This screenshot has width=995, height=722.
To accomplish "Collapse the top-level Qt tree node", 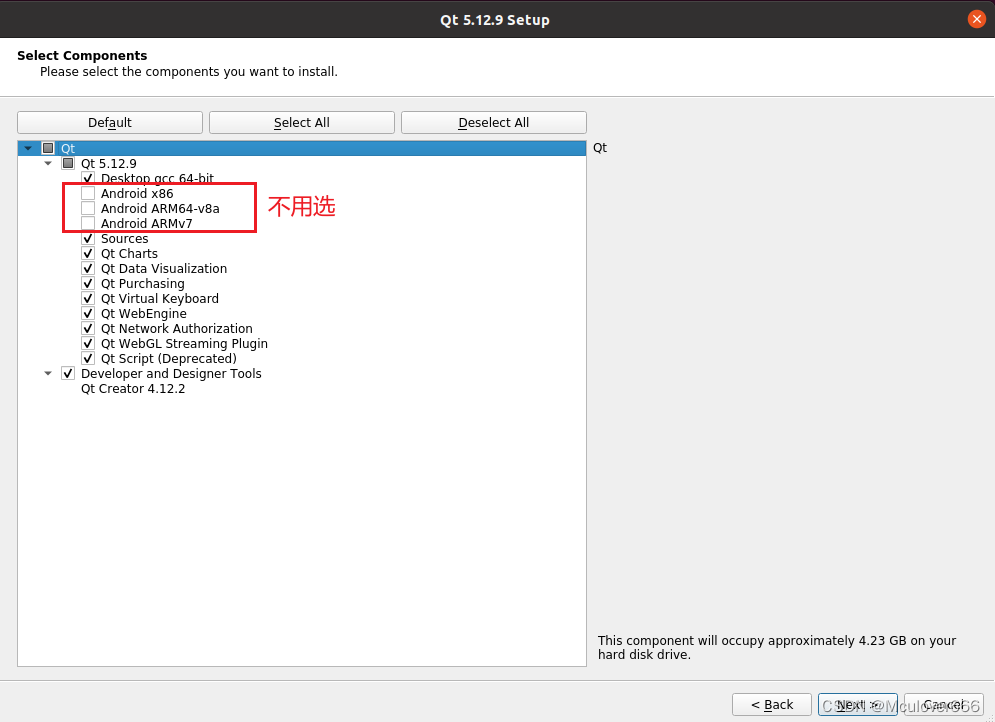I will pyautogui.click(x=28, y=147).
